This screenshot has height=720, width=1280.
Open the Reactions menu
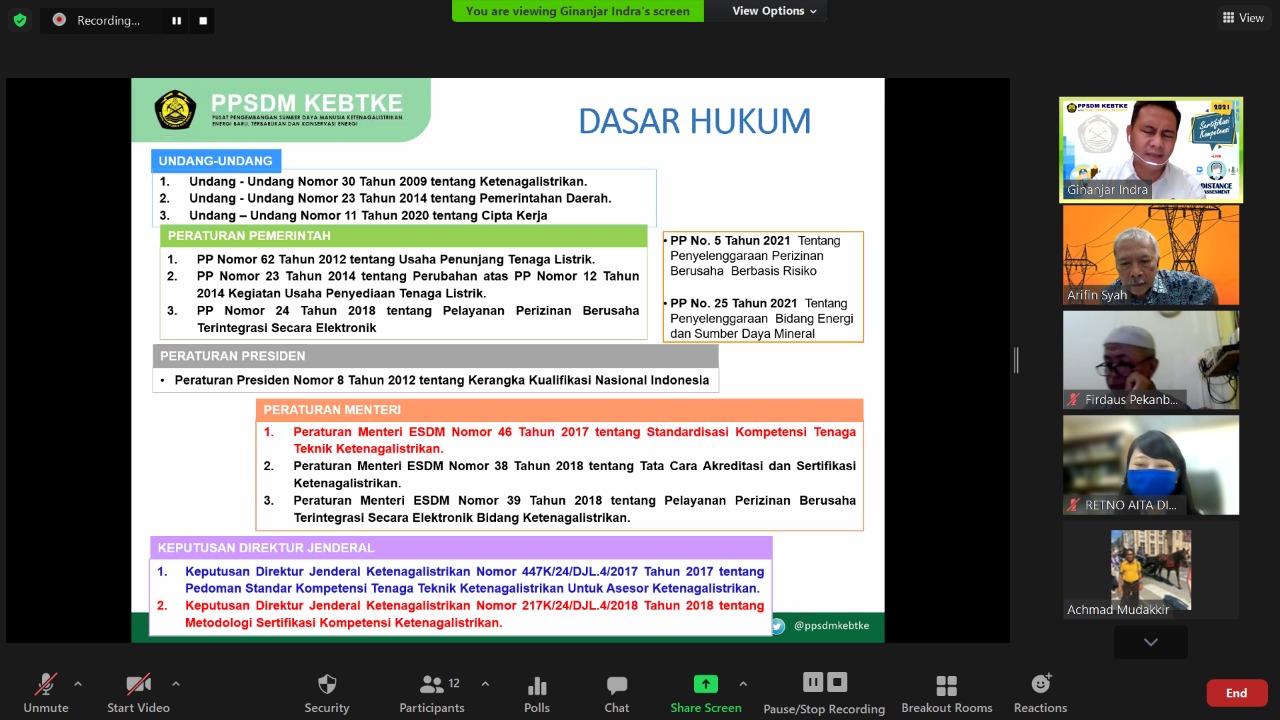click(1040, 693)
